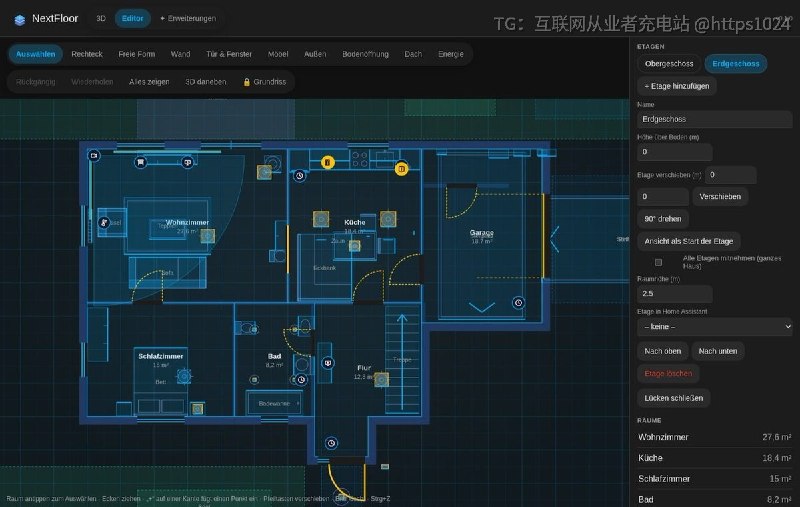Screen dimensions: 800x507
Task: Click the yellow front door swing symbol
Action: 347,482
